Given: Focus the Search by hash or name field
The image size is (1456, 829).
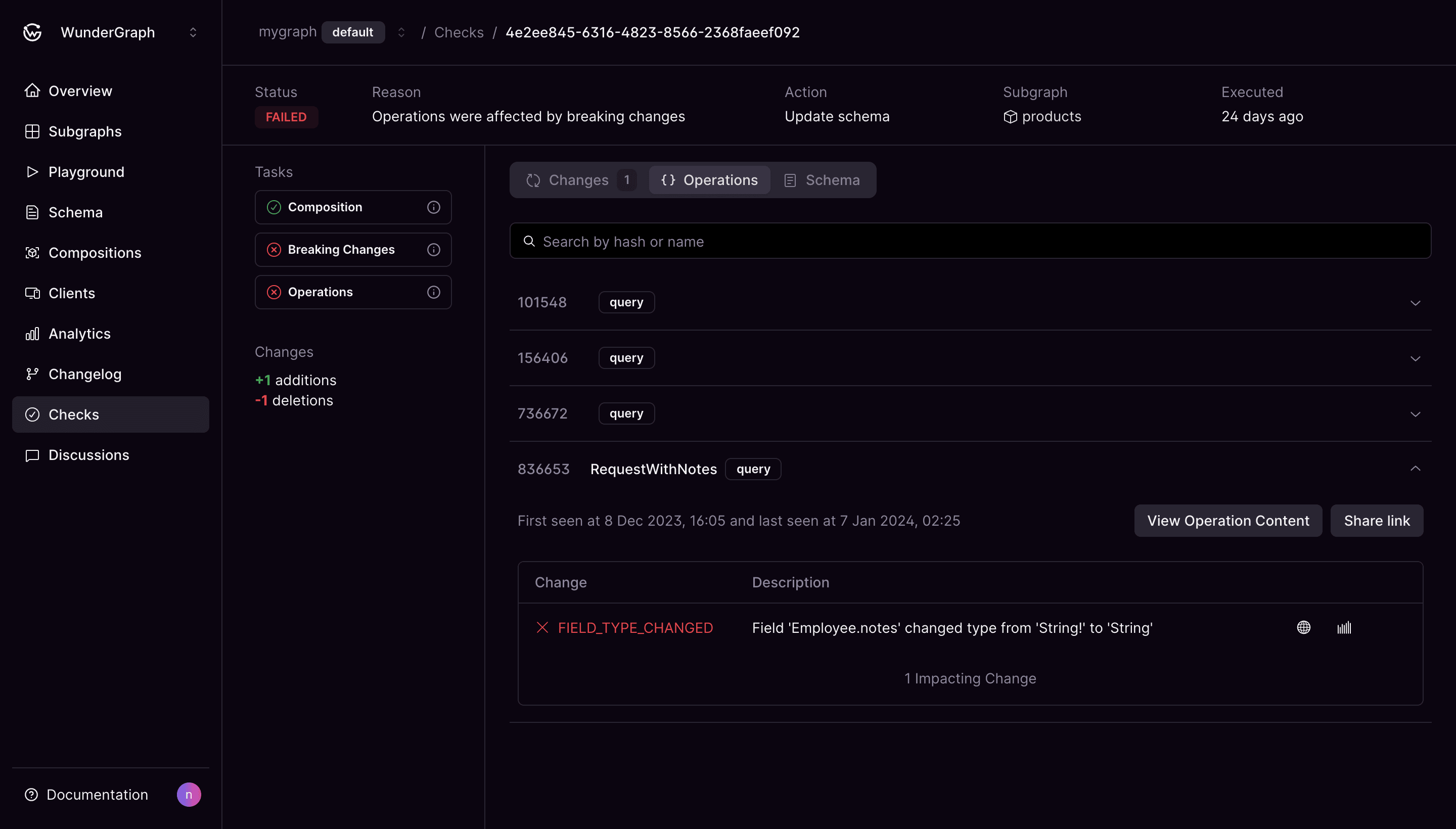Looking at the screenshot, I should pos(970,241).
